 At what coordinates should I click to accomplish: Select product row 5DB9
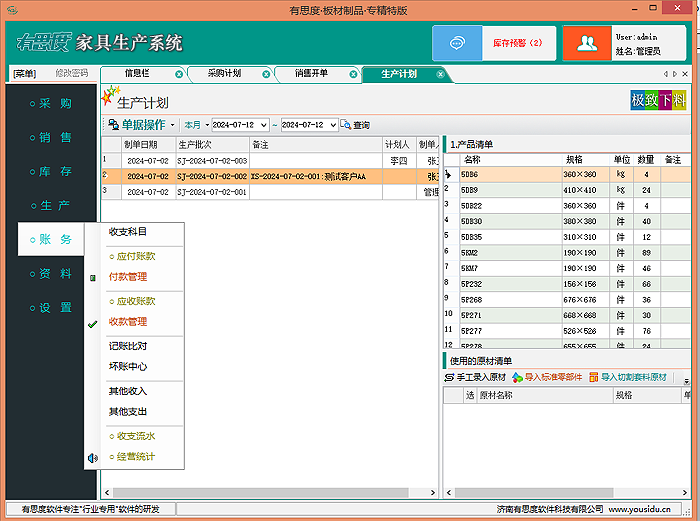[567, 190]
